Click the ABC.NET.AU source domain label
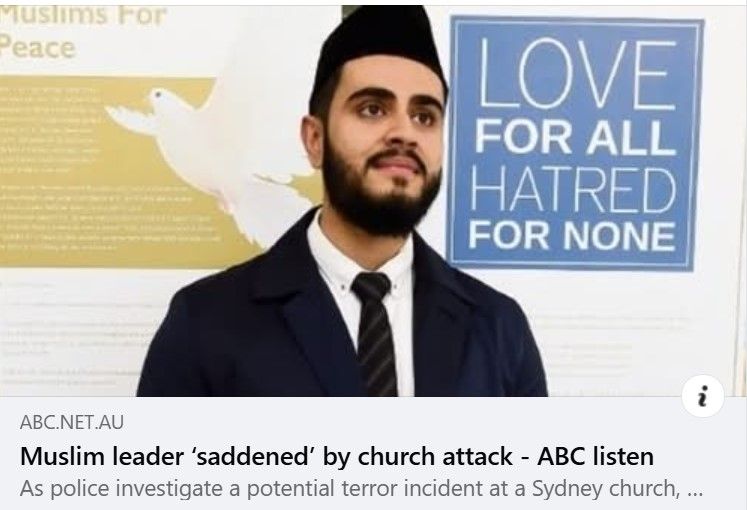This screenshot has height=510, width=747. point(72,422)
